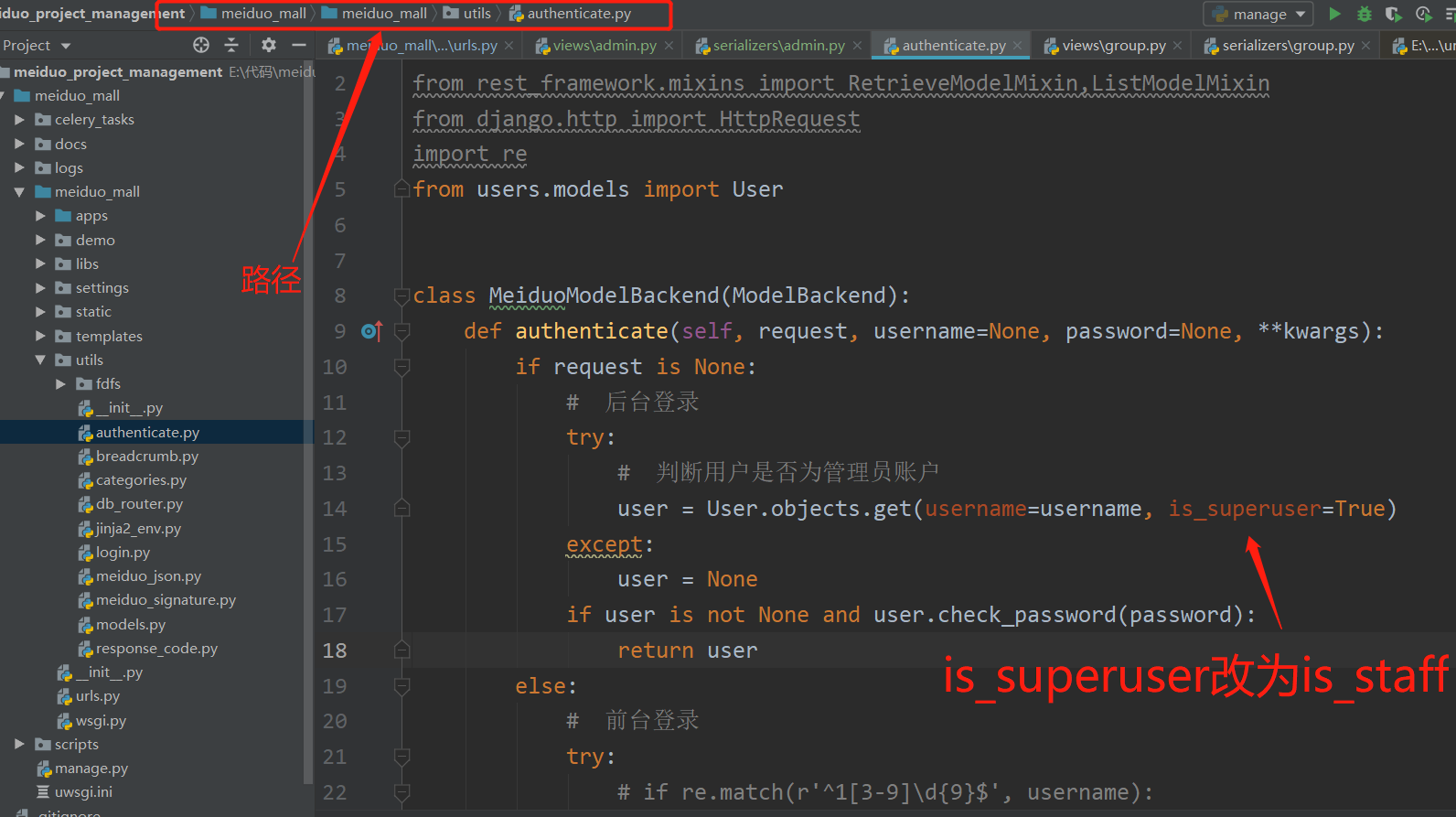Close the serializers\admin.py editor tab
This screenshot has height=817, width=1456.
click(x=857, y=45)
